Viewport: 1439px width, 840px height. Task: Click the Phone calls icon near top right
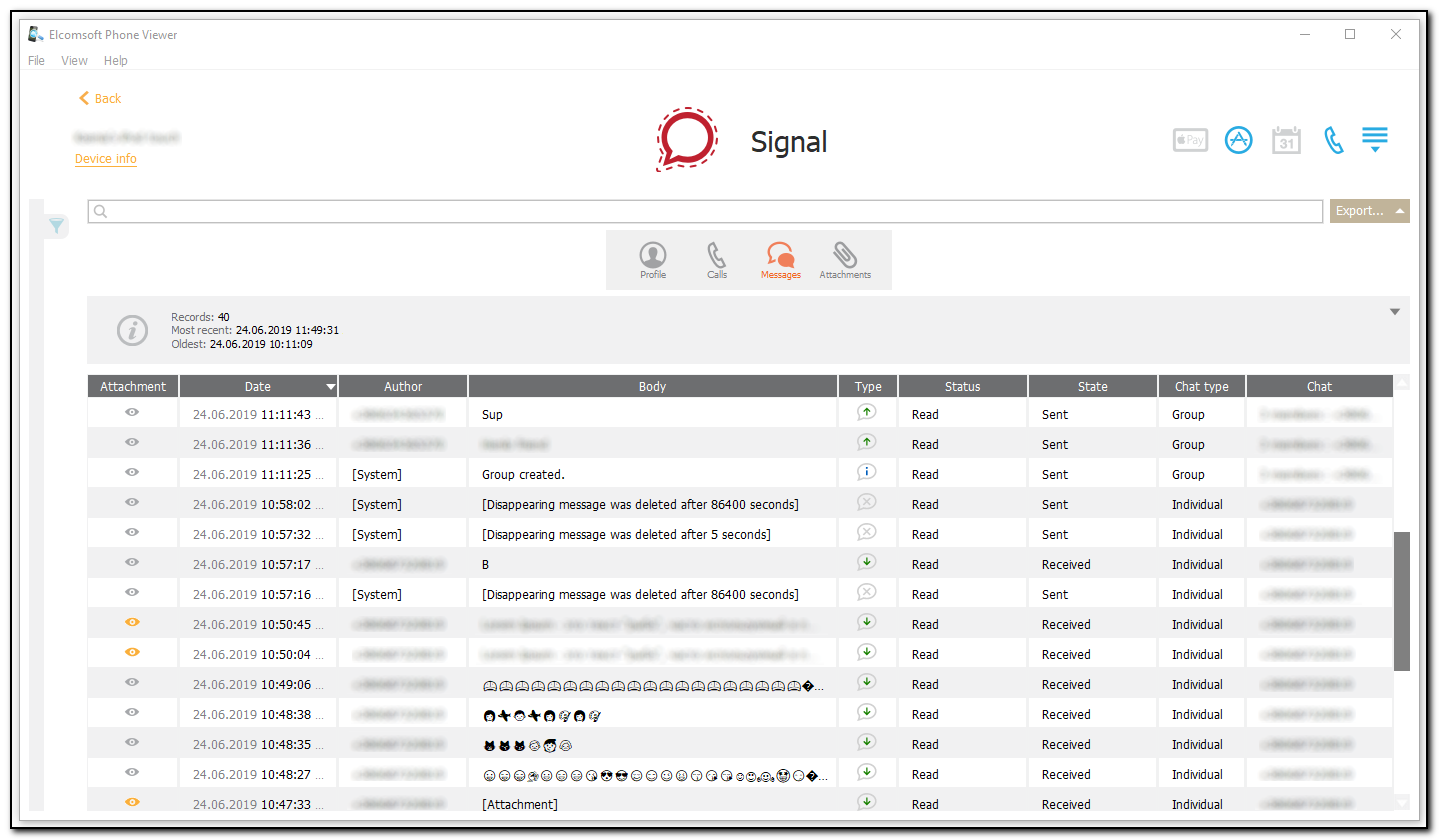1333,140
